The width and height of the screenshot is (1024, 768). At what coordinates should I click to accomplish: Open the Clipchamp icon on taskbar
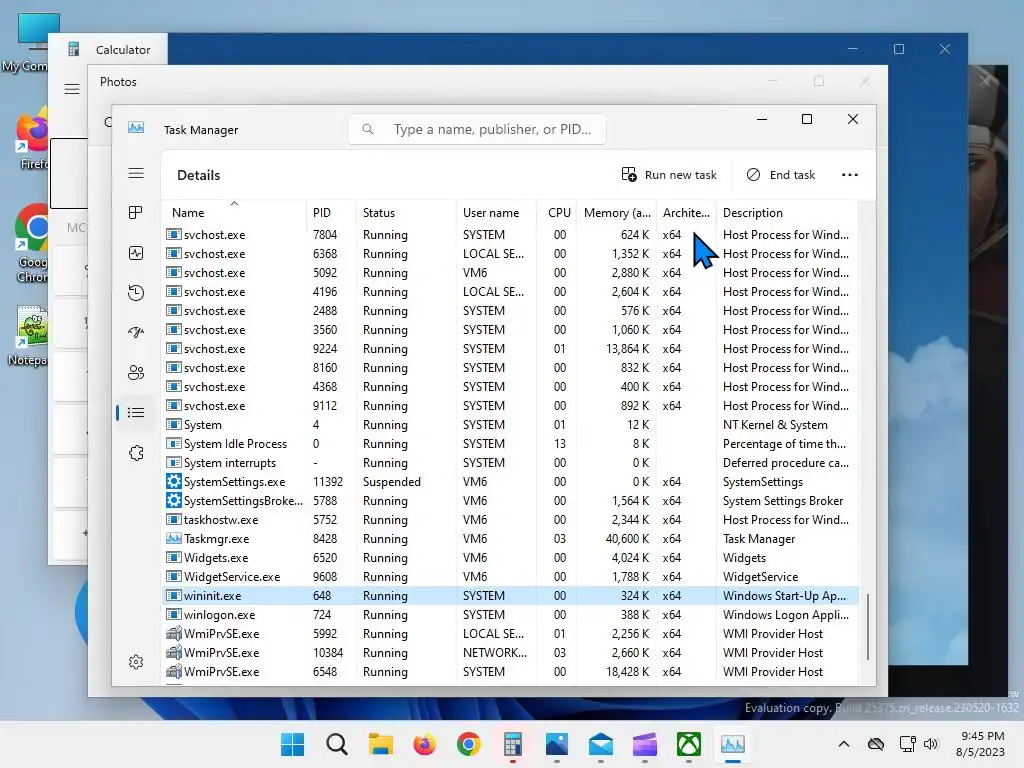[645, 744]
